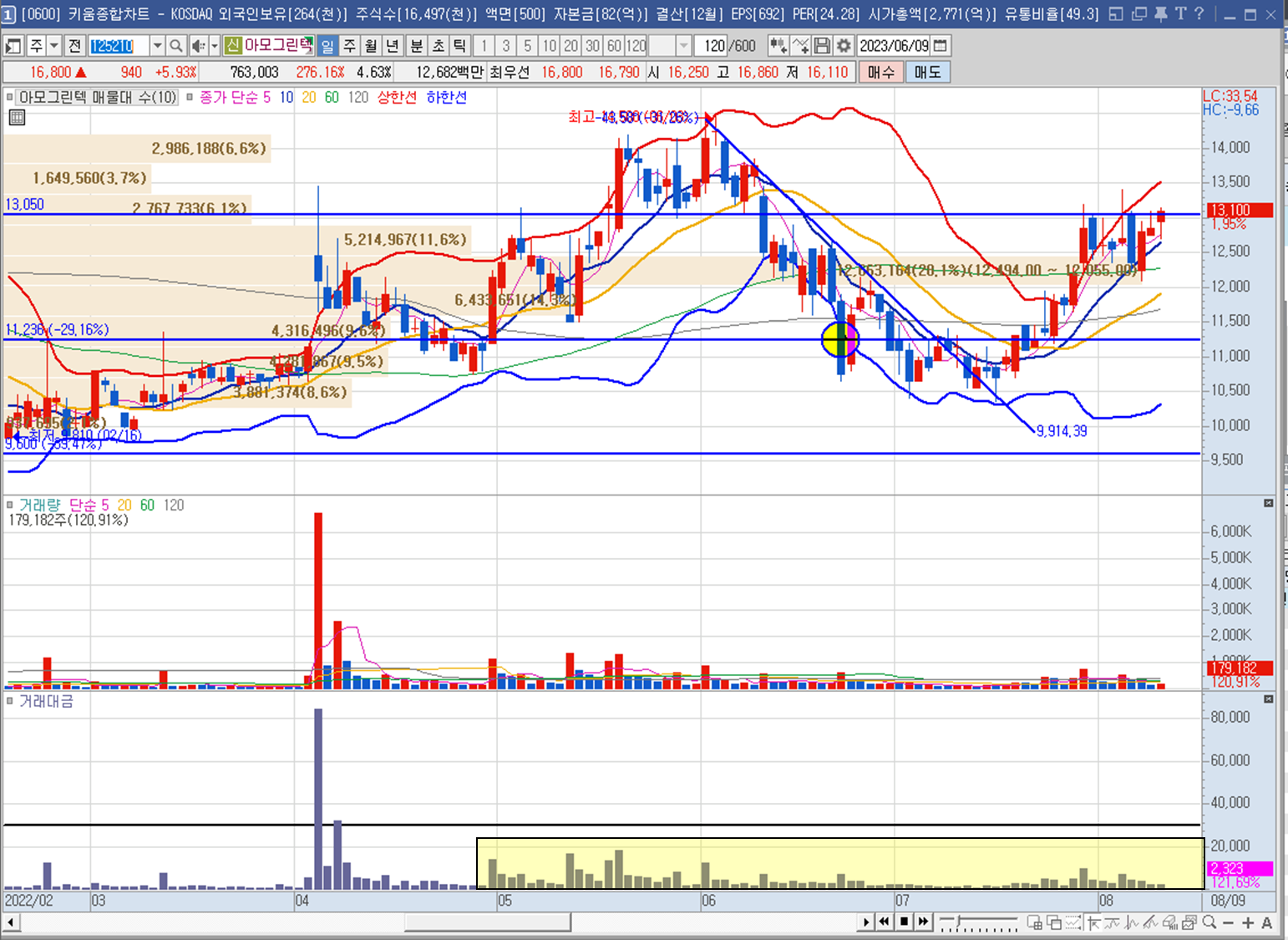
Task: Select the minute '분' period button
Action: tap(416, 46)
